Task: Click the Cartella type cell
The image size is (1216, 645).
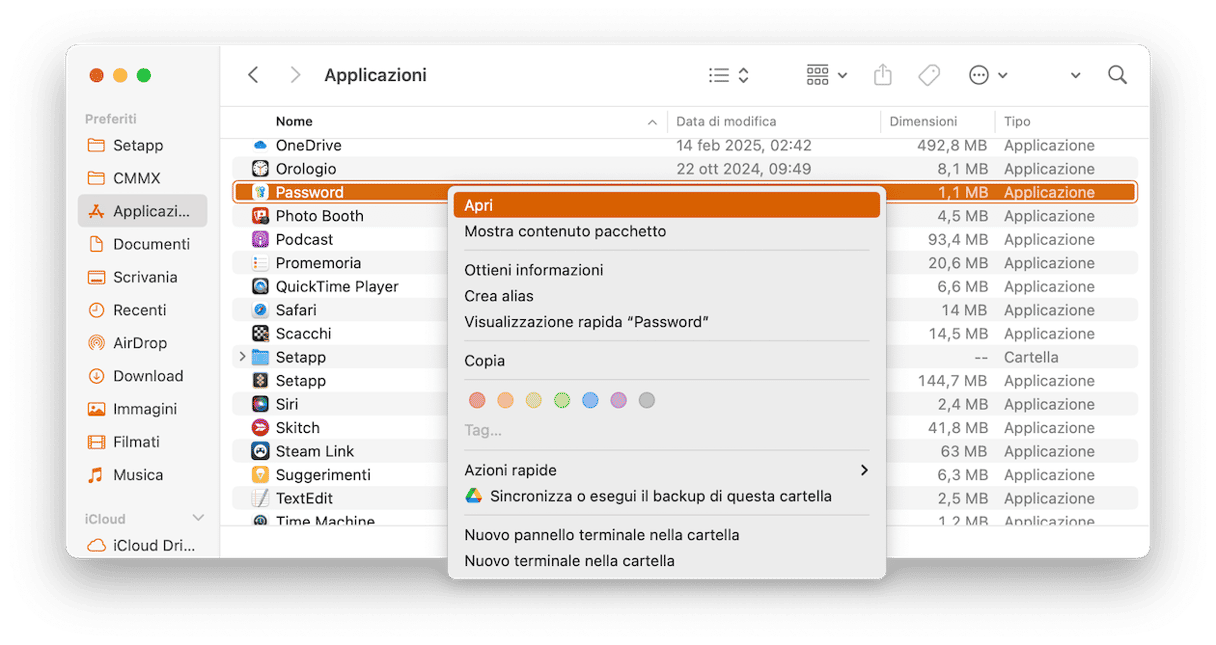Action: 1031,357
